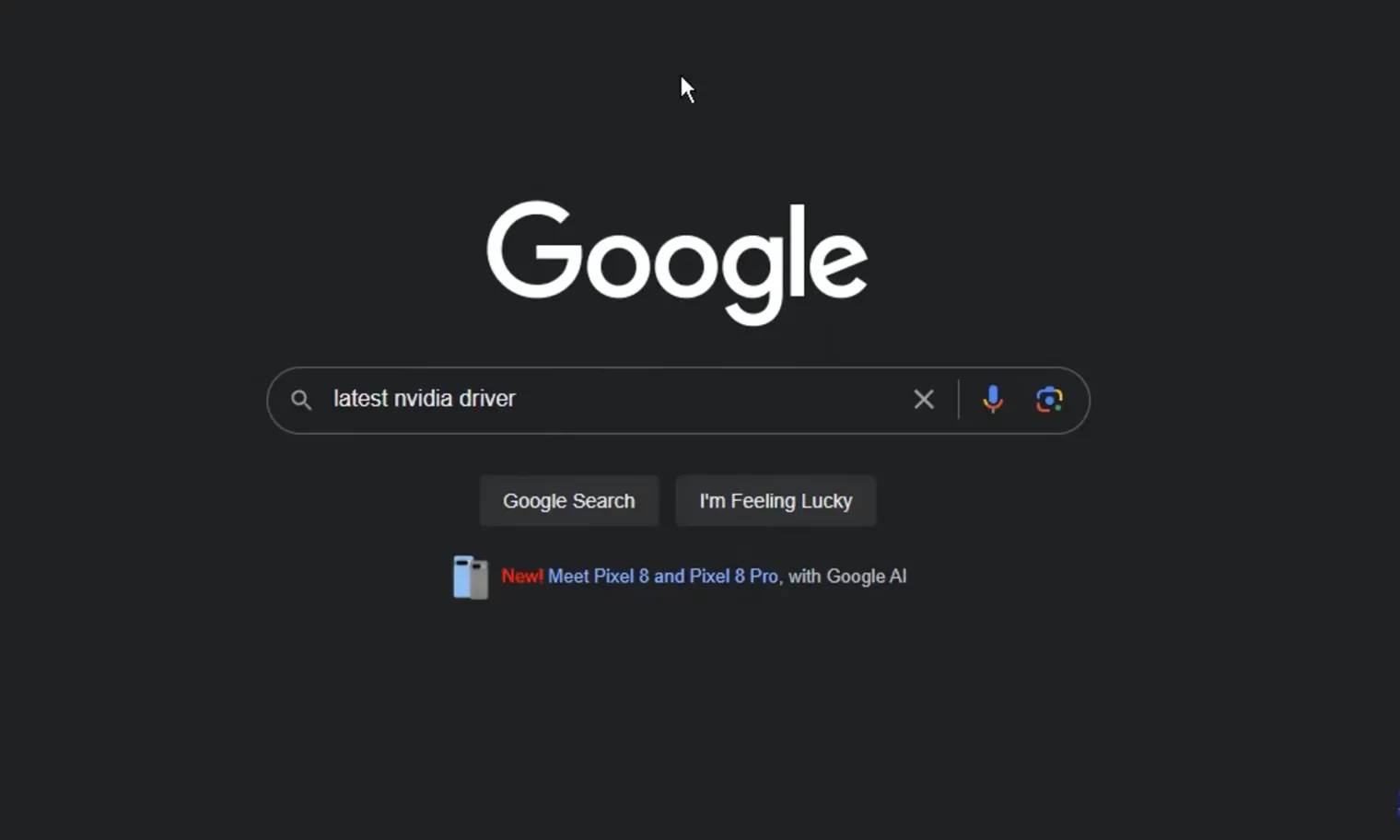Start voice search with the microphone icon
The height and width of the screenshot is (840, 1400).
993,400
